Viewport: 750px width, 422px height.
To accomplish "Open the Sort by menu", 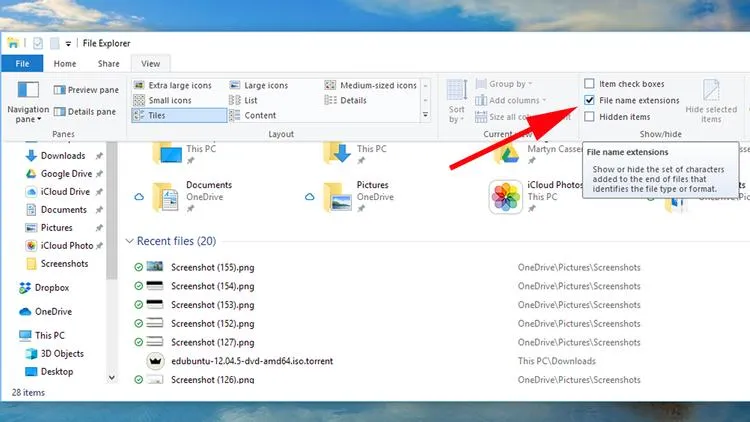I will tap(457, 101).
